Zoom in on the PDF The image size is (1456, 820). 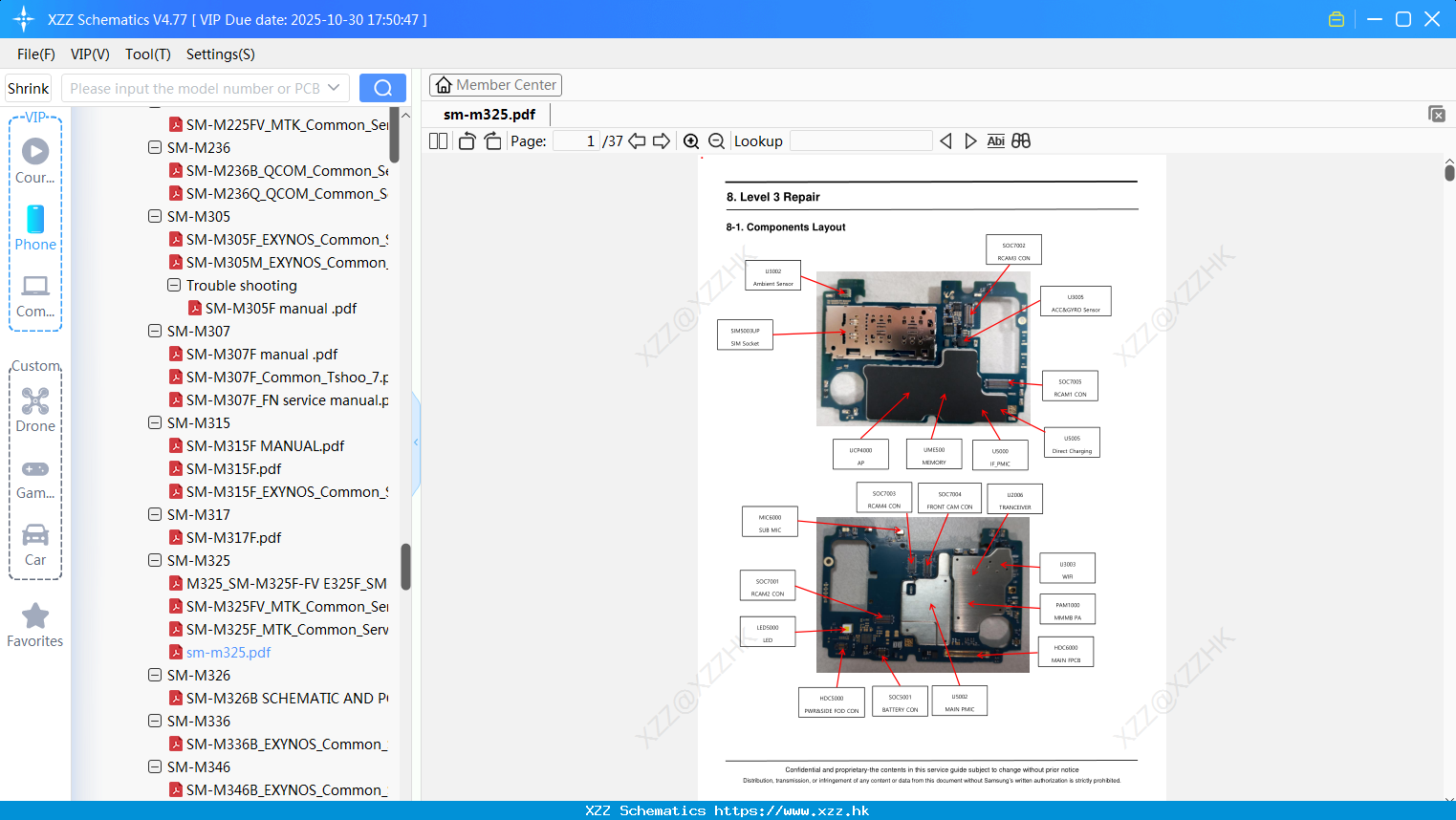(691, 141)
